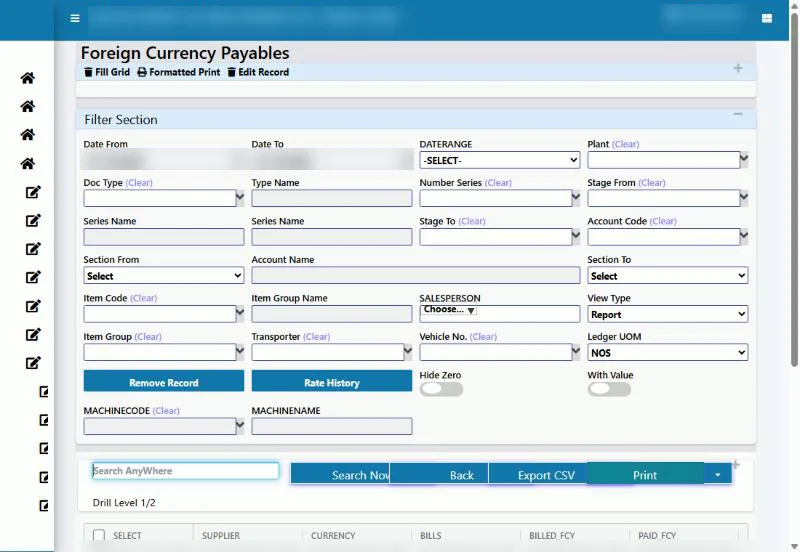Click the MACHINENAME field
The width and height of the screenshot is (800, 552).
point(332,426)
